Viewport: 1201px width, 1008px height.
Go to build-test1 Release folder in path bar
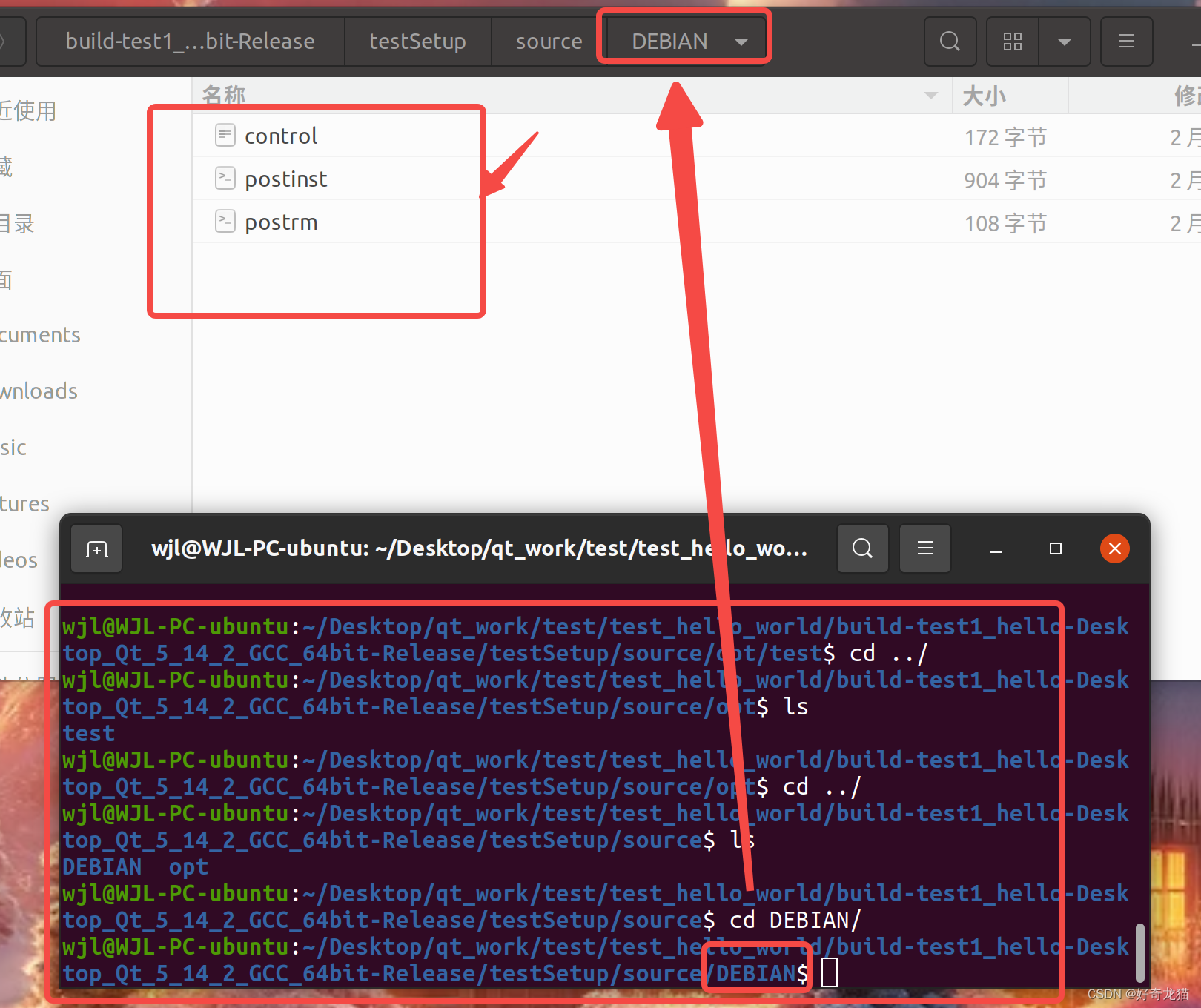click(x=190, y=42)
